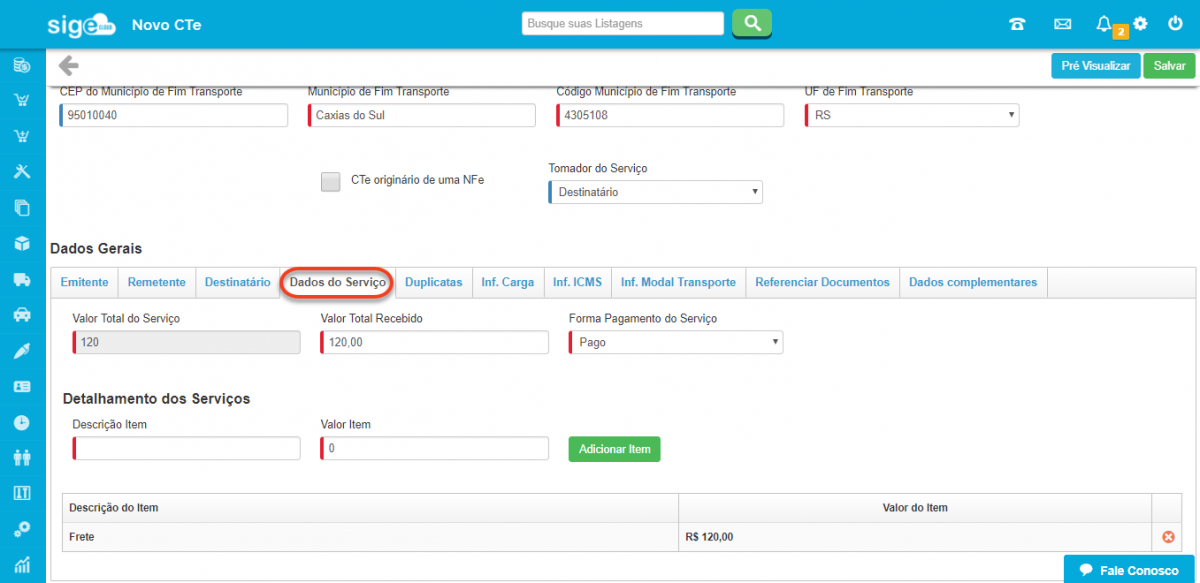Click the Descrição Item input field
The image size is (1200, 583).
(x=186, y=449)
